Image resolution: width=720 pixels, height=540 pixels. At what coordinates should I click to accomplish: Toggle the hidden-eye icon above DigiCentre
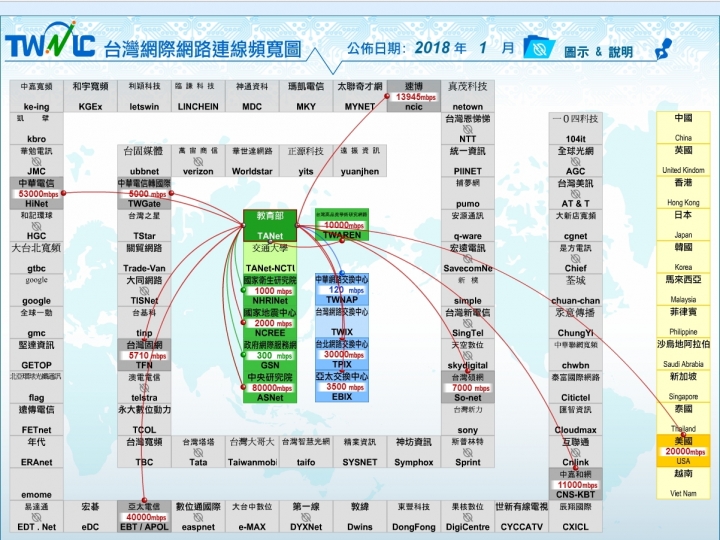pos(467,518)
